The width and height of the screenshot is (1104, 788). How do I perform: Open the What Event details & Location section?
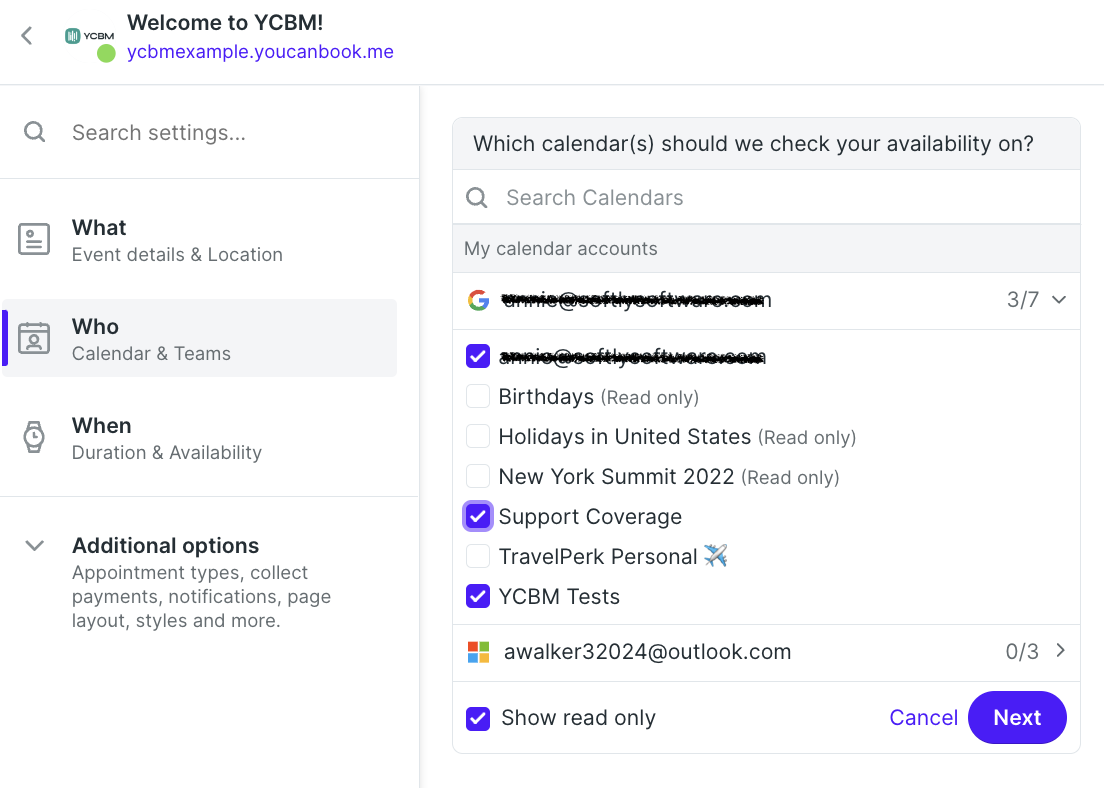coord(200,240)
